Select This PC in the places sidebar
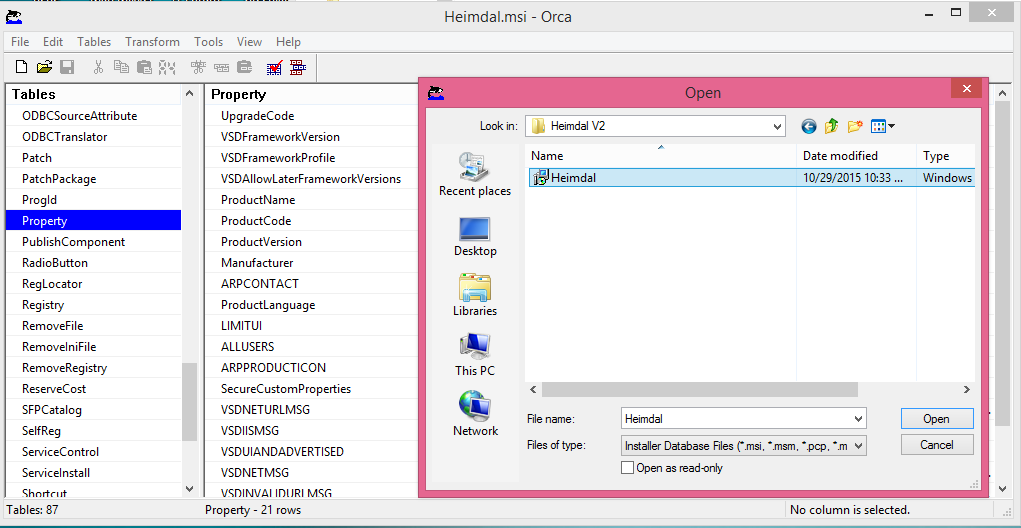Screen dimensions: 1021x528 [475, 355]
